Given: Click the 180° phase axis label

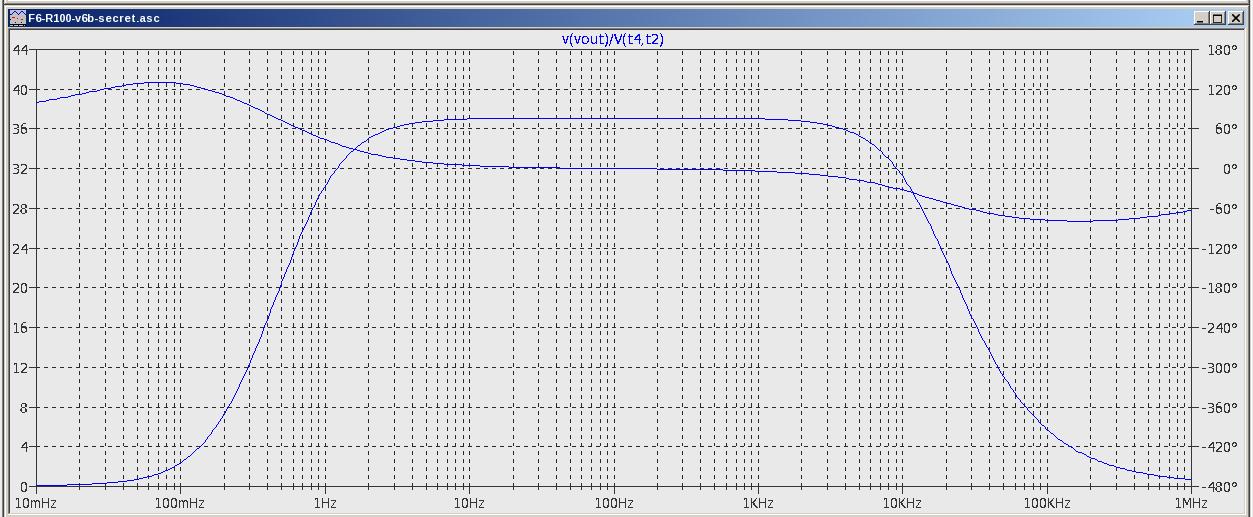Looking at the screenshot, I should tap(1222, 50).
